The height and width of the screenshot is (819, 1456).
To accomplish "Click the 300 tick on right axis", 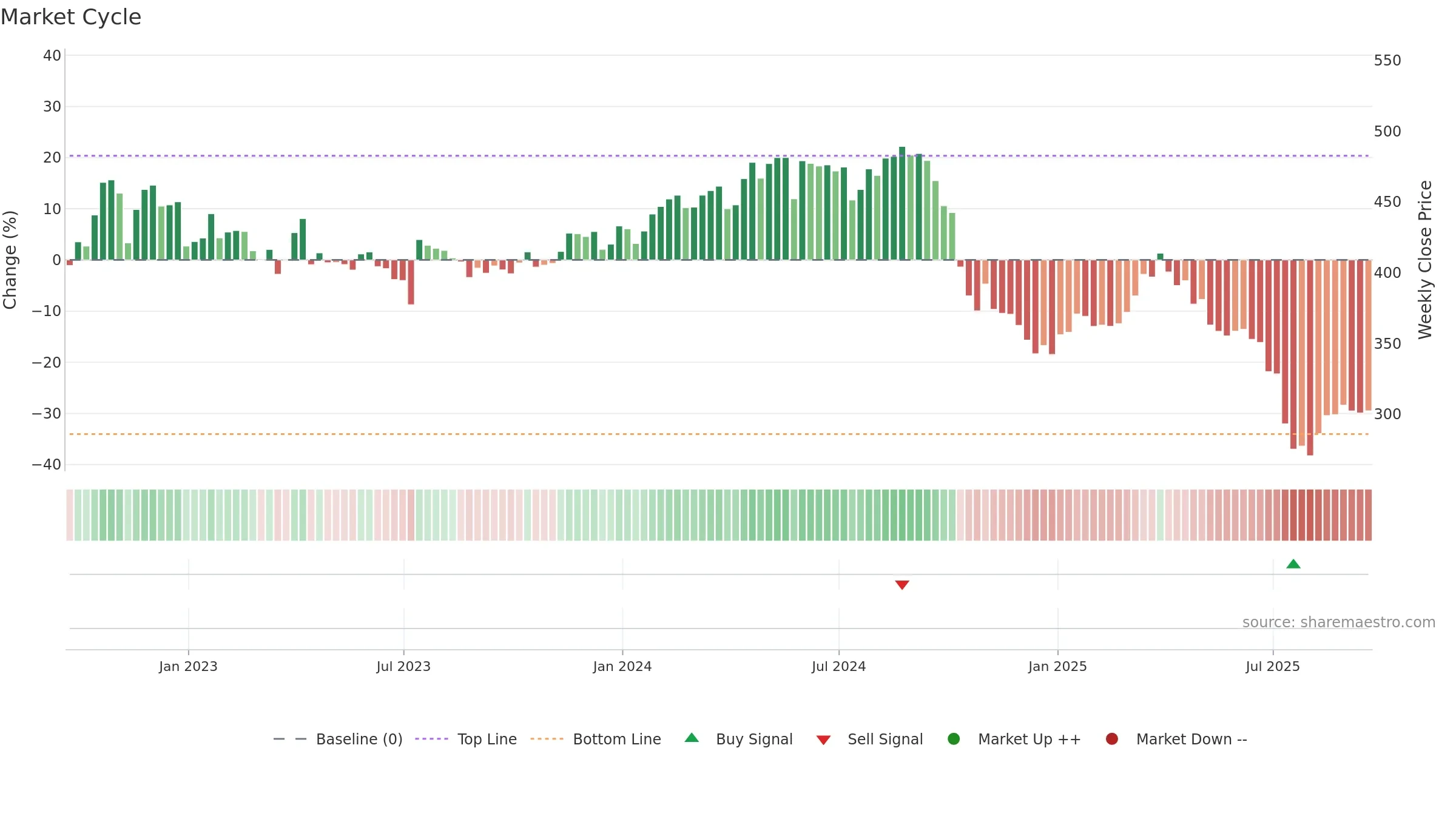I will click(1387, 414).
